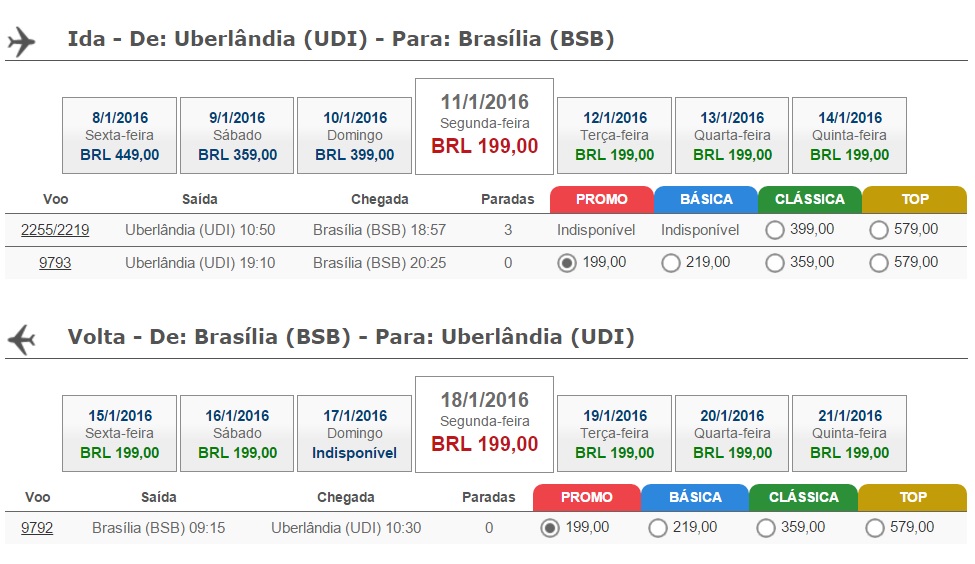Open flight 2255/2219 details link

[x=55, y=230]
